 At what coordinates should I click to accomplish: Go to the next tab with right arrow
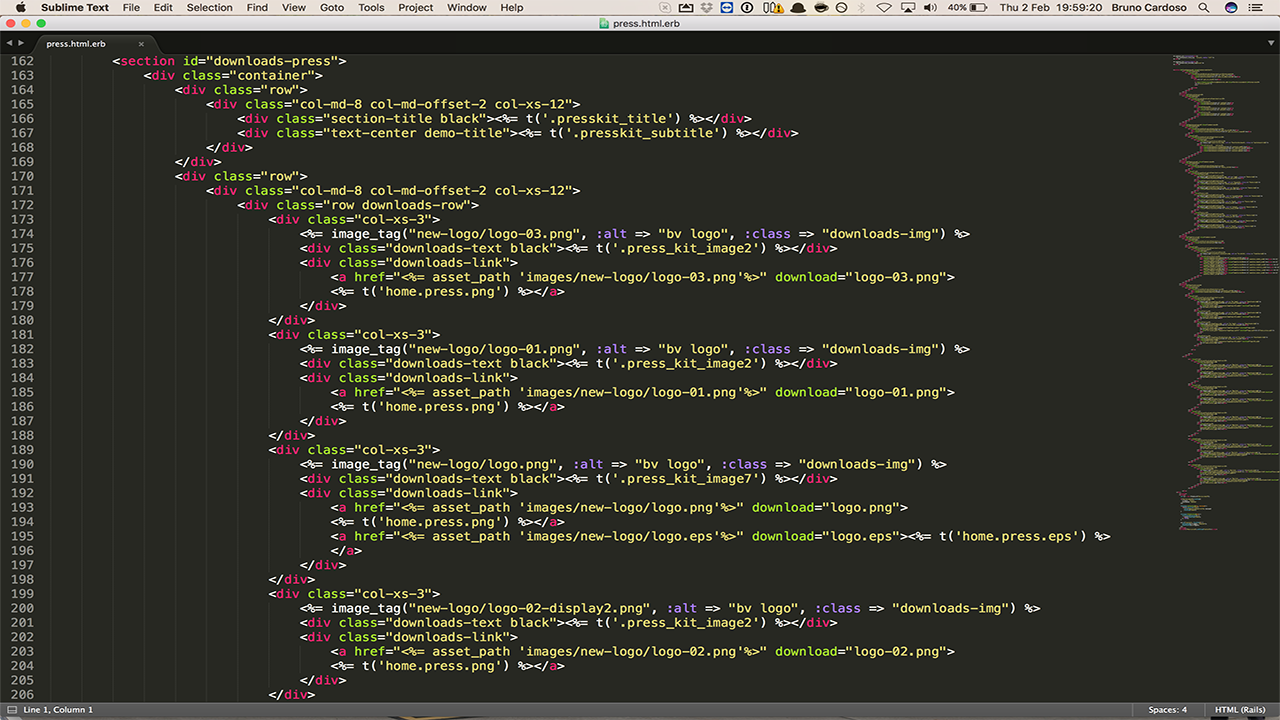20,44
